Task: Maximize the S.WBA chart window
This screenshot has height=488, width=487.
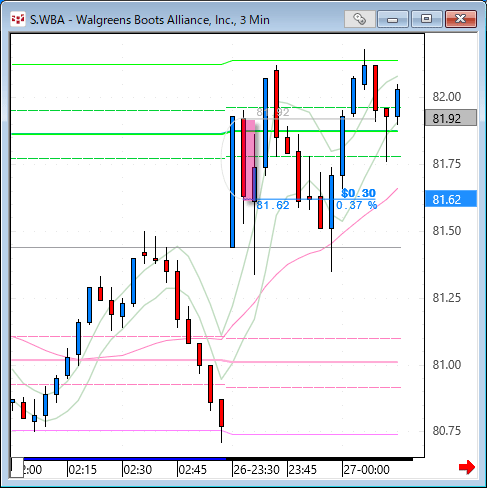Action: [426, 19]
